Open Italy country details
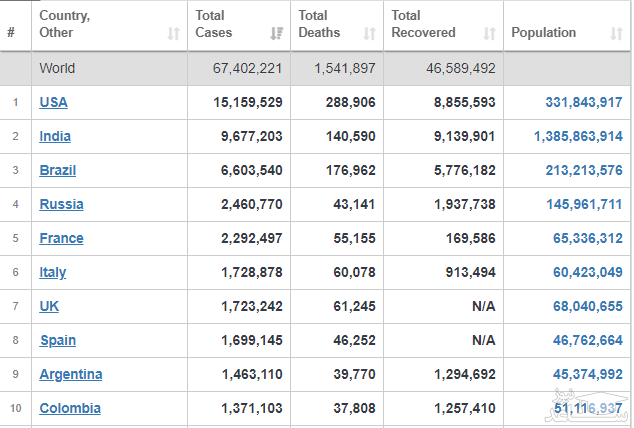 tap(53, 272)
